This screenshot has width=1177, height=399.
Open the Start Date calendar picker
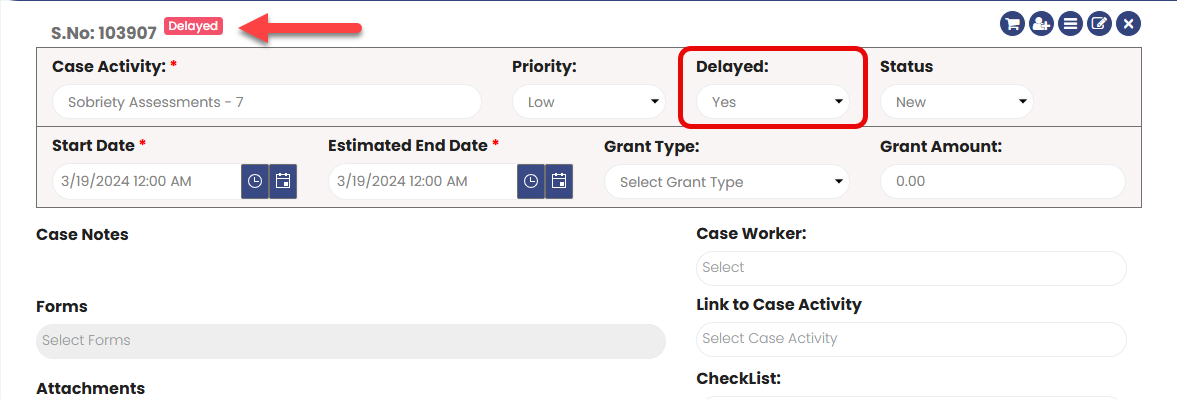pyautogui.click(x=283, y=182)
